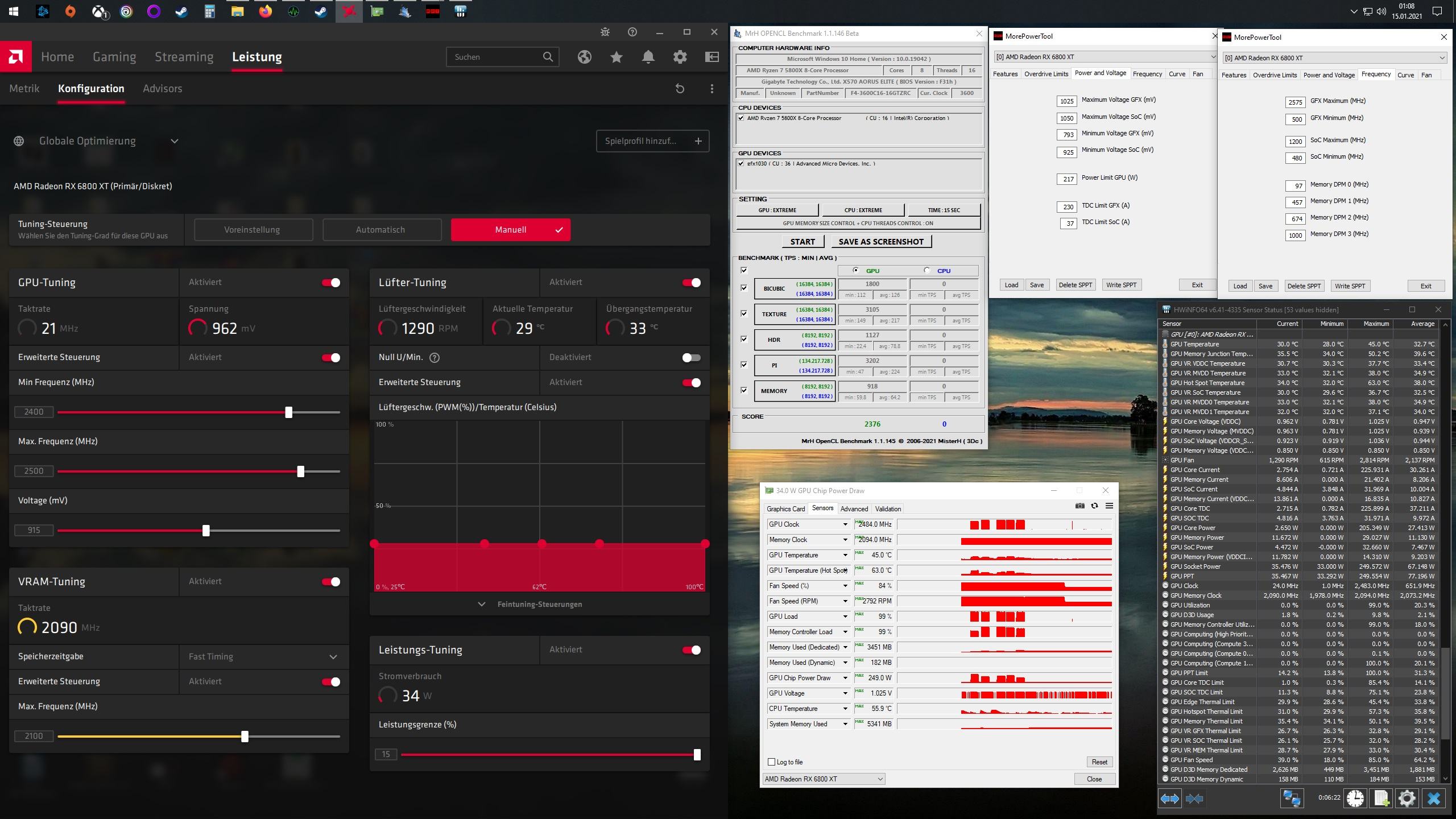Viewport: 1456px width, 819px height.
Task: Click Write SPPT in left MorePowerTool
Action: [x=1121, y=285]
